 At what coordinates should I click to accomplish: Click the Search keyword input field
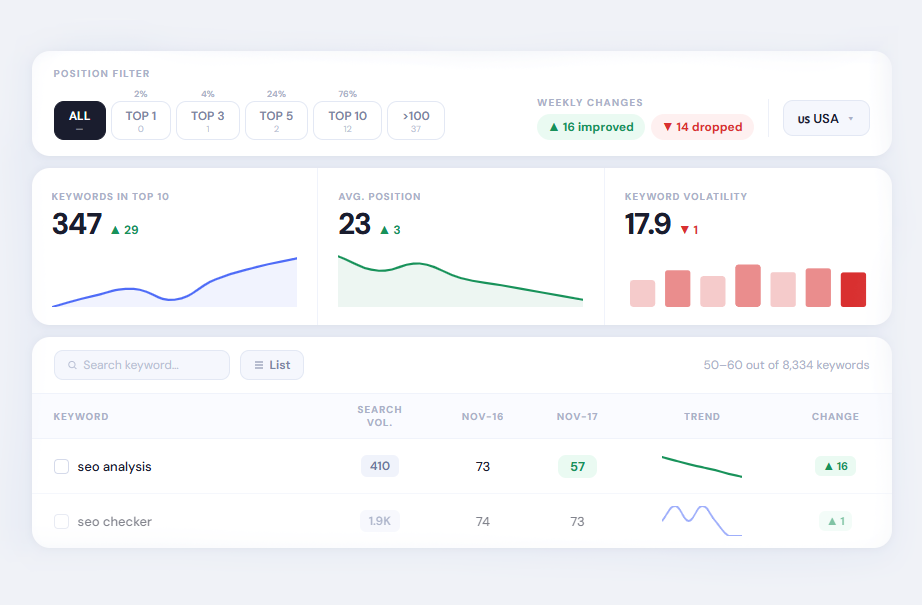point(142,365)
